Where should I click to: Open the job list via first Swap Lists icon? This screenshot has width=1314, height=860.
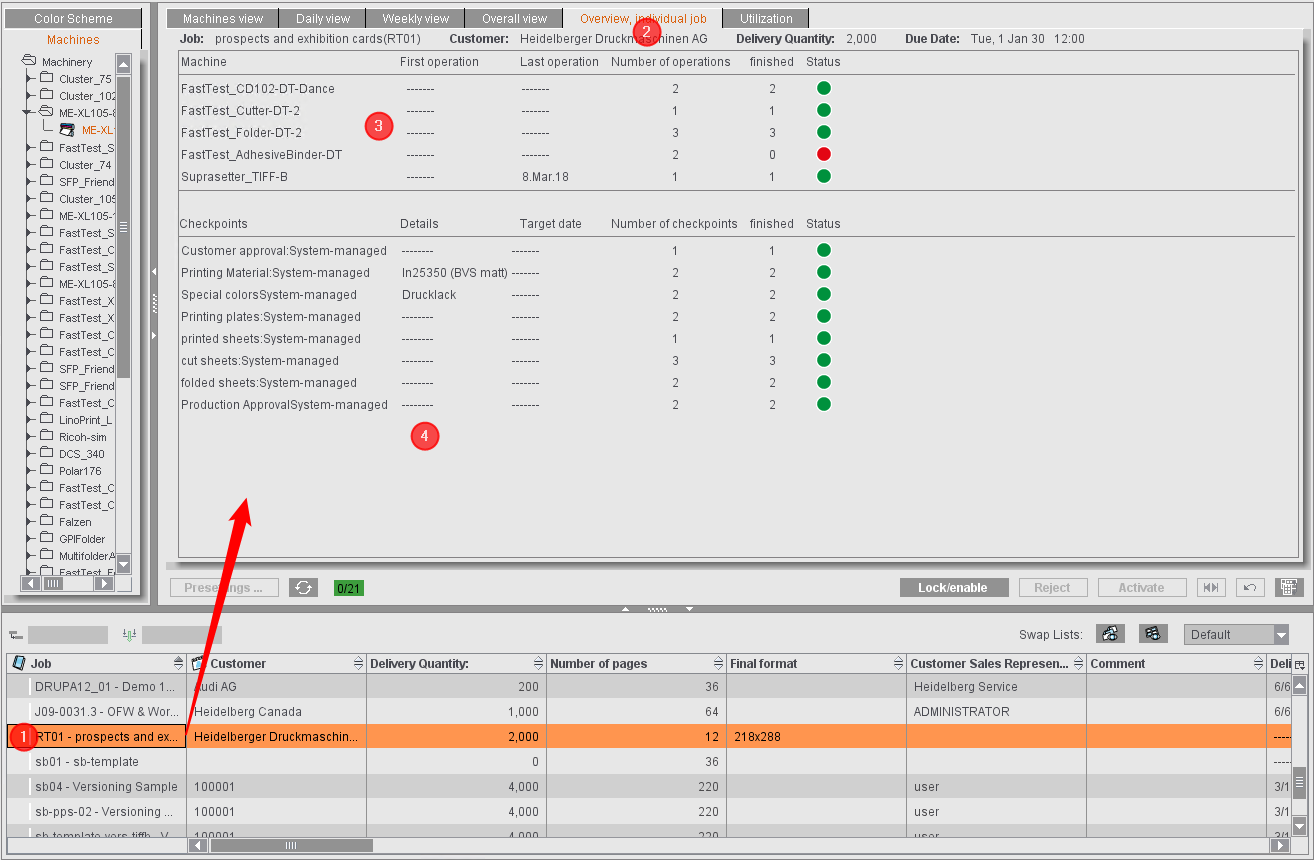coord(1110,634)
